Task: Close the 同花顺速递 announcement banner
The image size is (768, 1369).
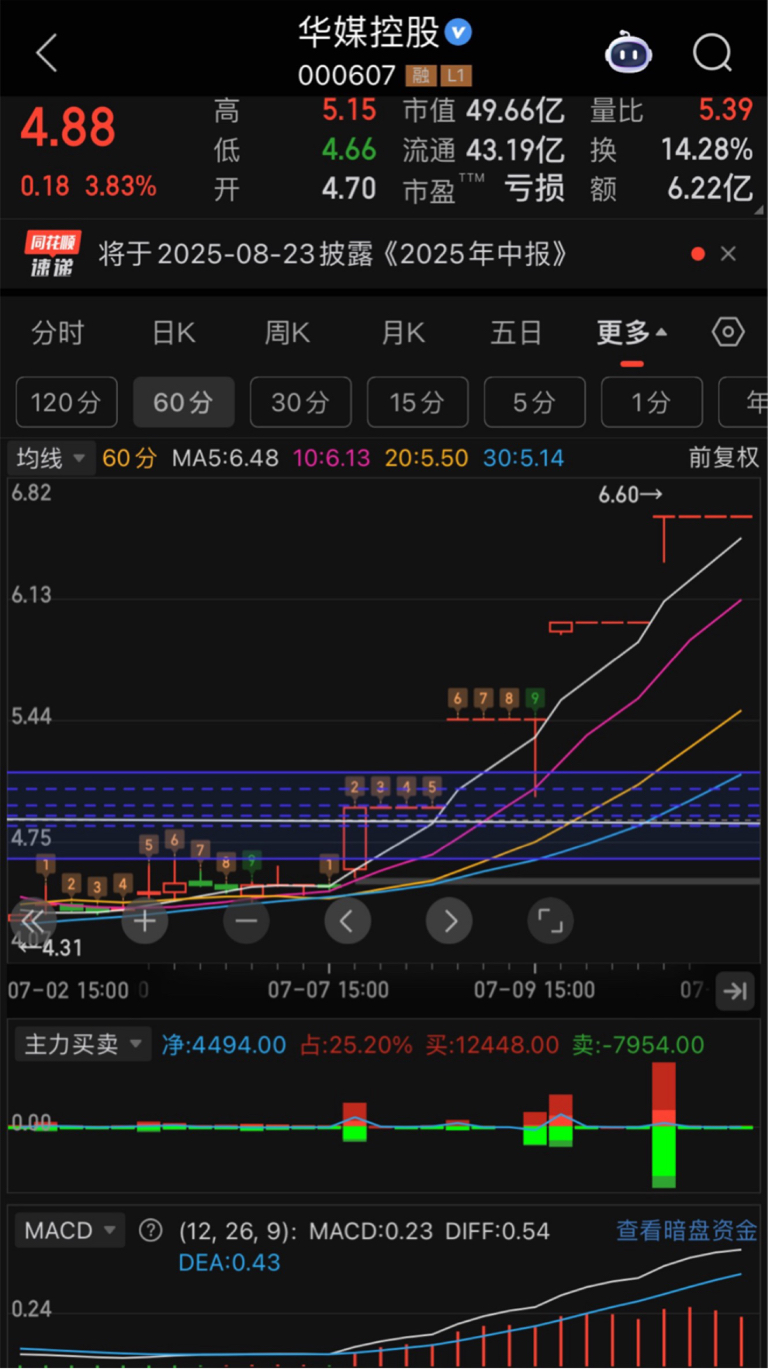Action: click(728, 254)
